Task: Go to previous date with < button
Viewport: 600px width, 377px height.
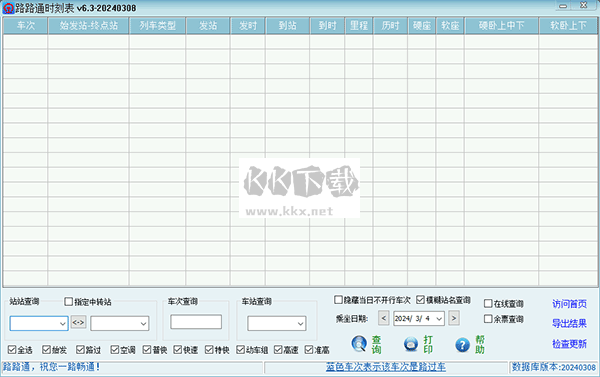Action: (x=384, y=318)
